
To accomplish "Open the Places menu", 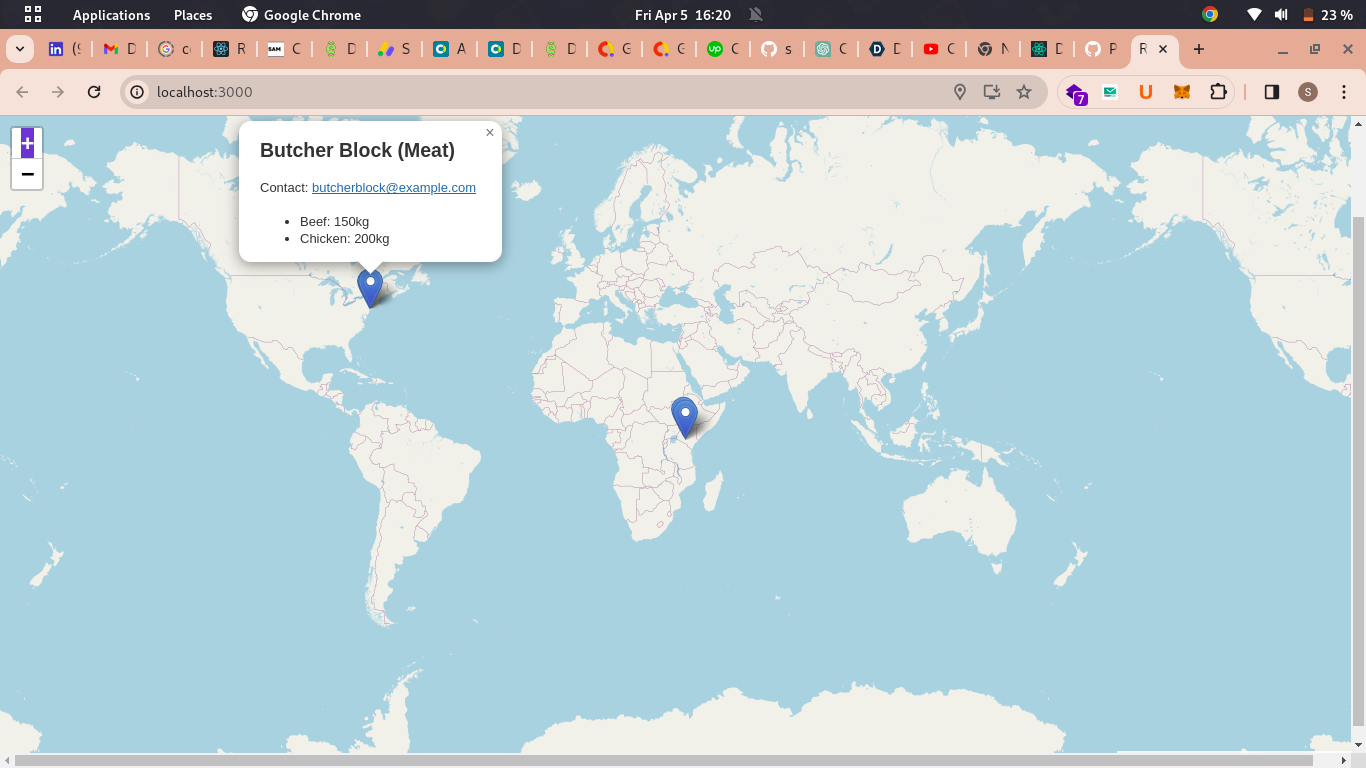I will [192, 15].
